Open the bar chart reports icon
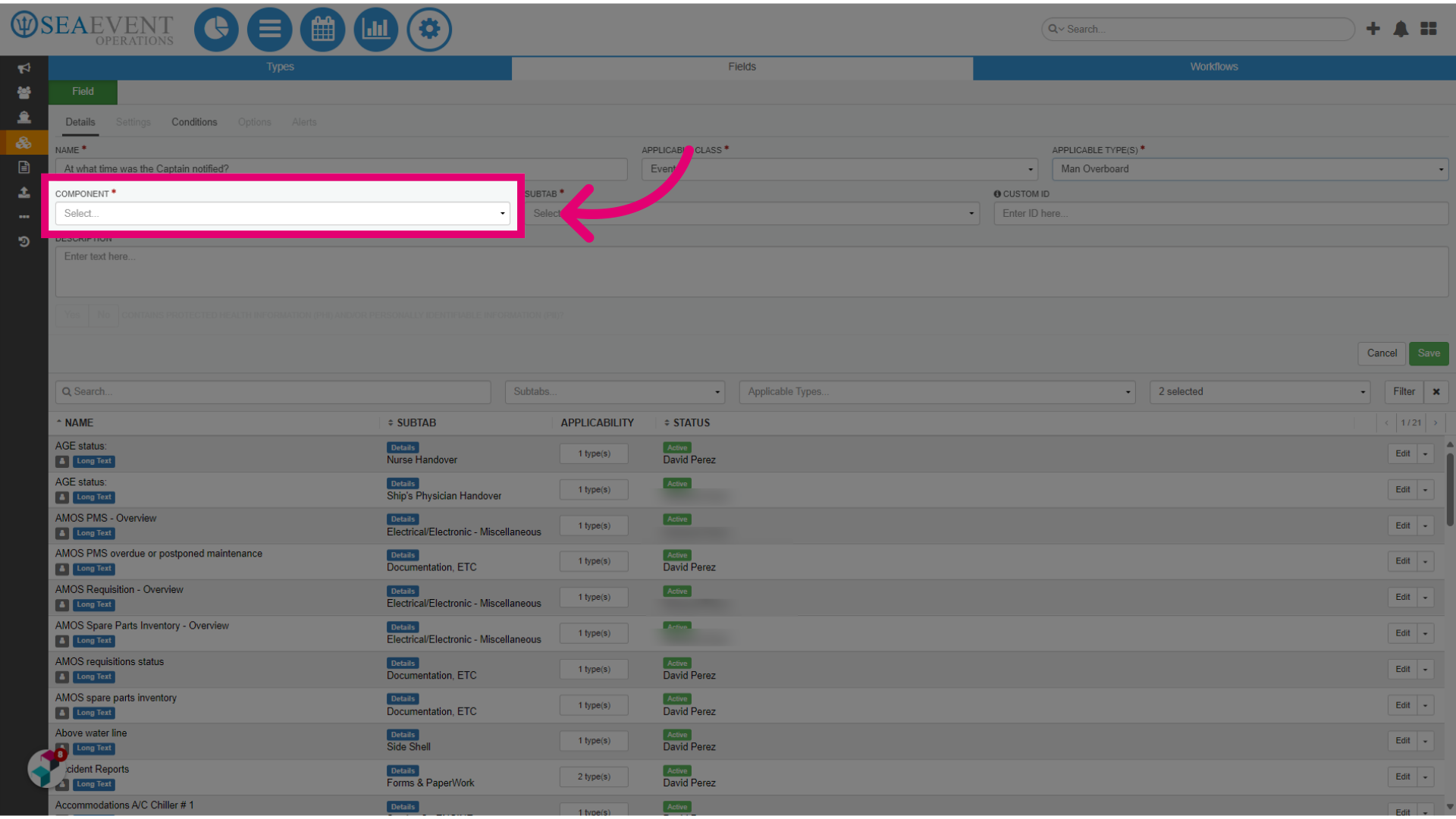Image resolution: width=1456 pixels, height=819 pixels. 376,29
